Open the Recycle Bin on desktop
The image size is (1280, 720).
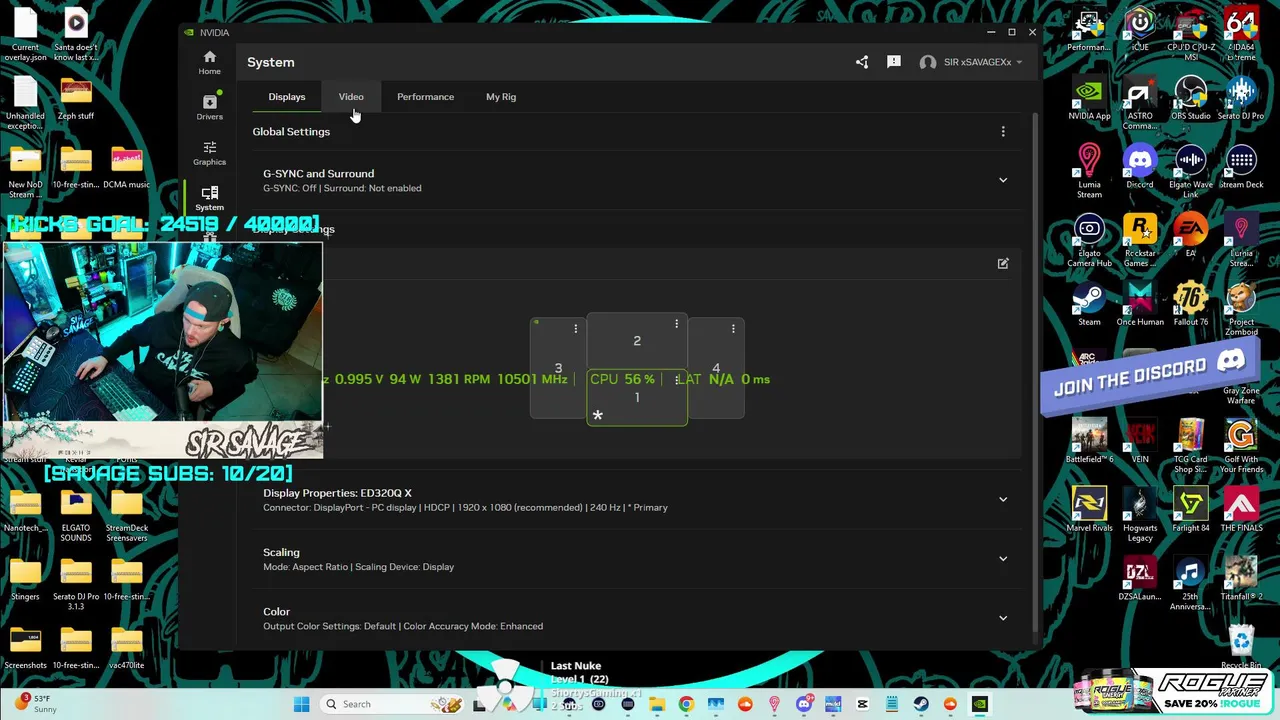[1241, 647]
